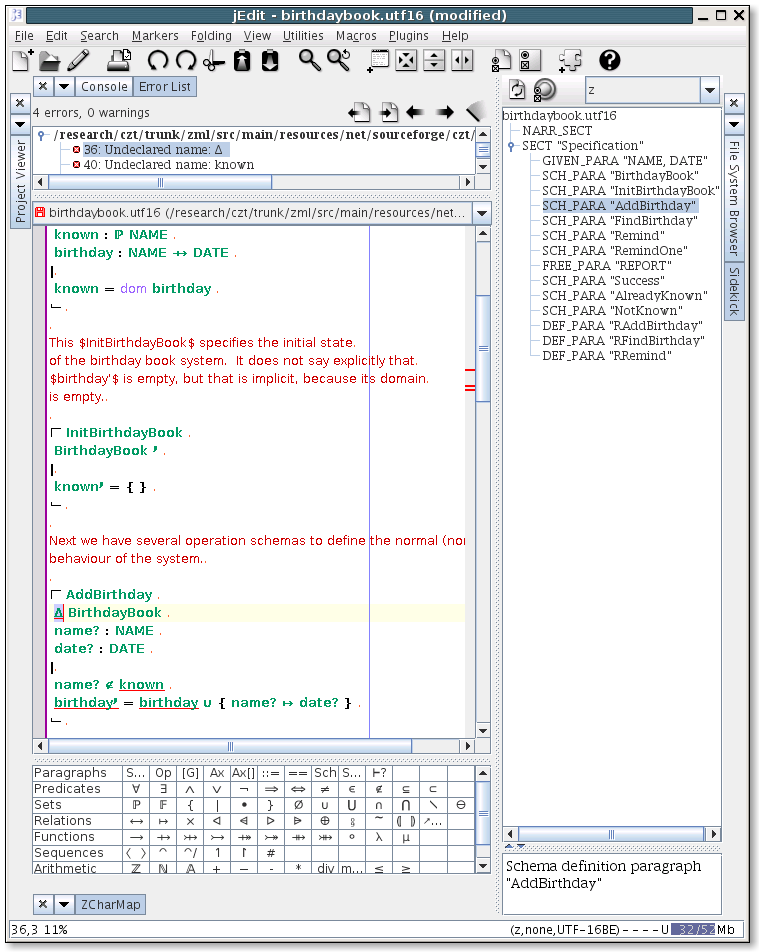
Task: Undo last edit via toolbar
Action: click(x=158, y=60)
